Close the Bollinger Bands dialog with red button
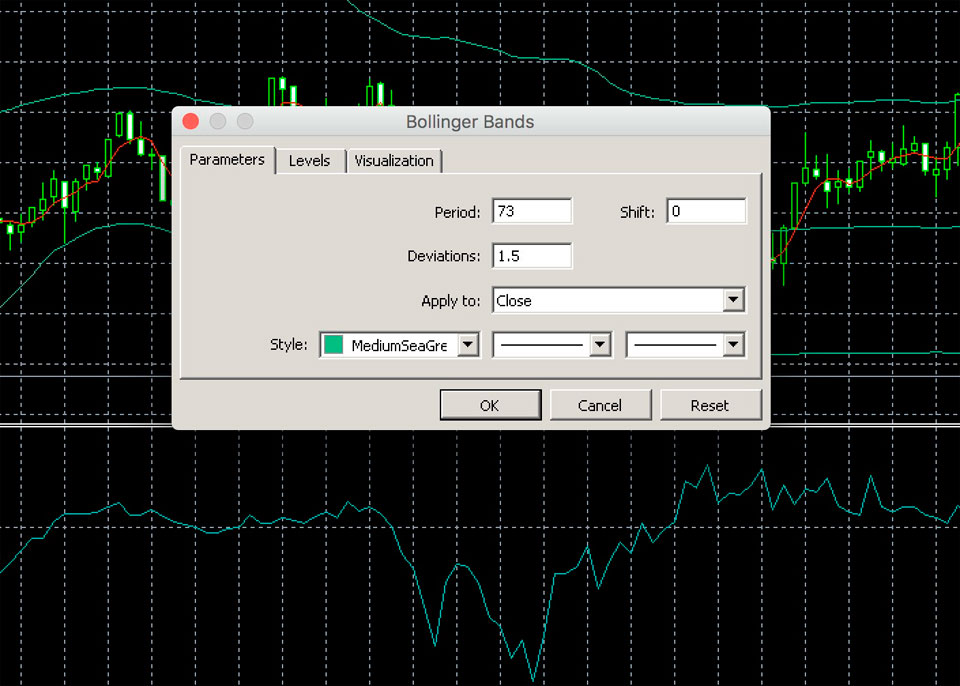This screenshot has height=686, width=960. [190, 121]
